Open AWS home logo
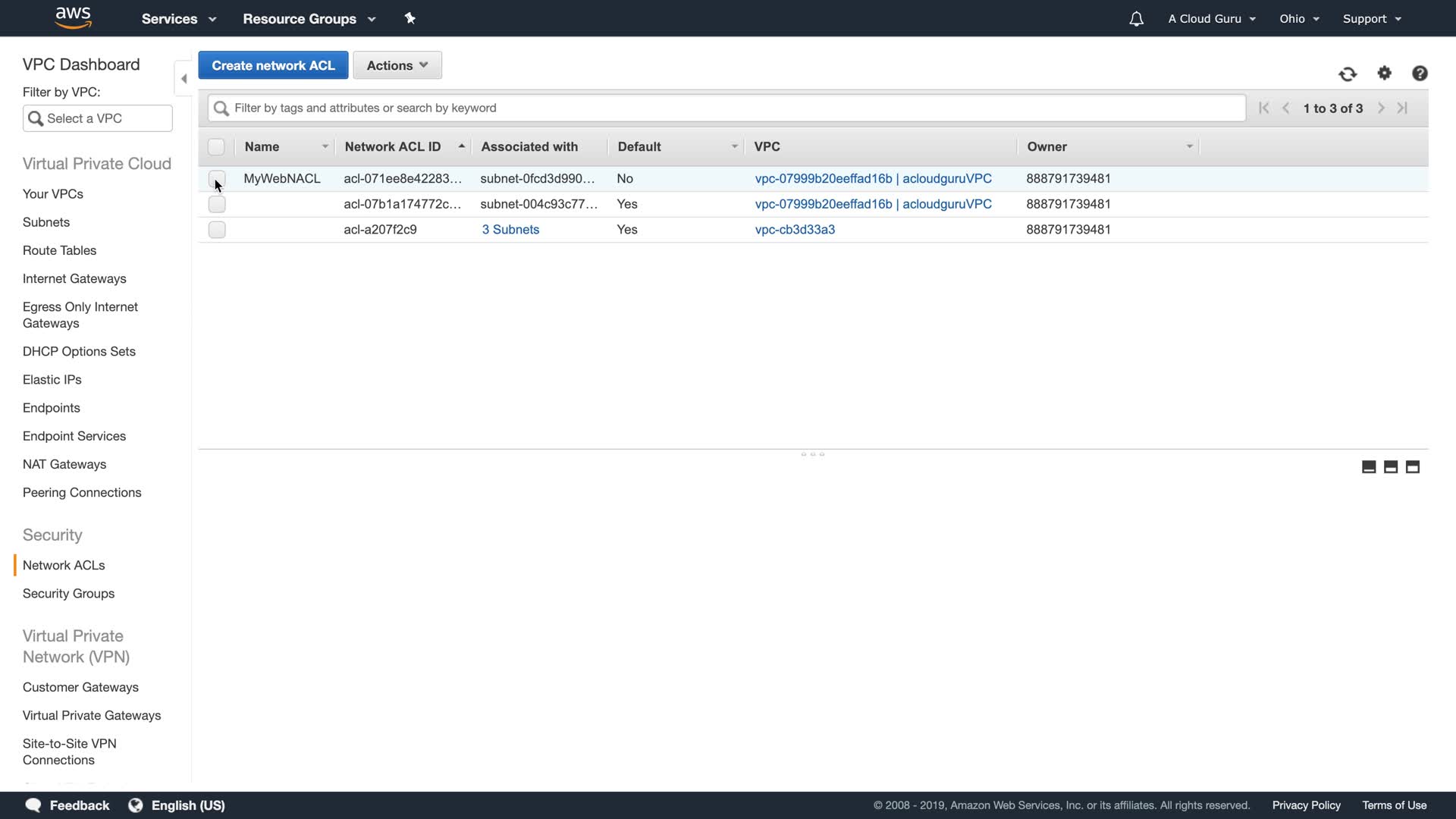Viewport: 1456px width, 819px height. 74,17
